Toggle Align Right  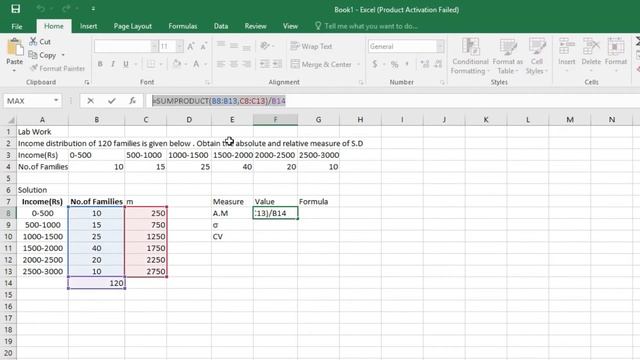pyautogui.click(x=246, y=64)
